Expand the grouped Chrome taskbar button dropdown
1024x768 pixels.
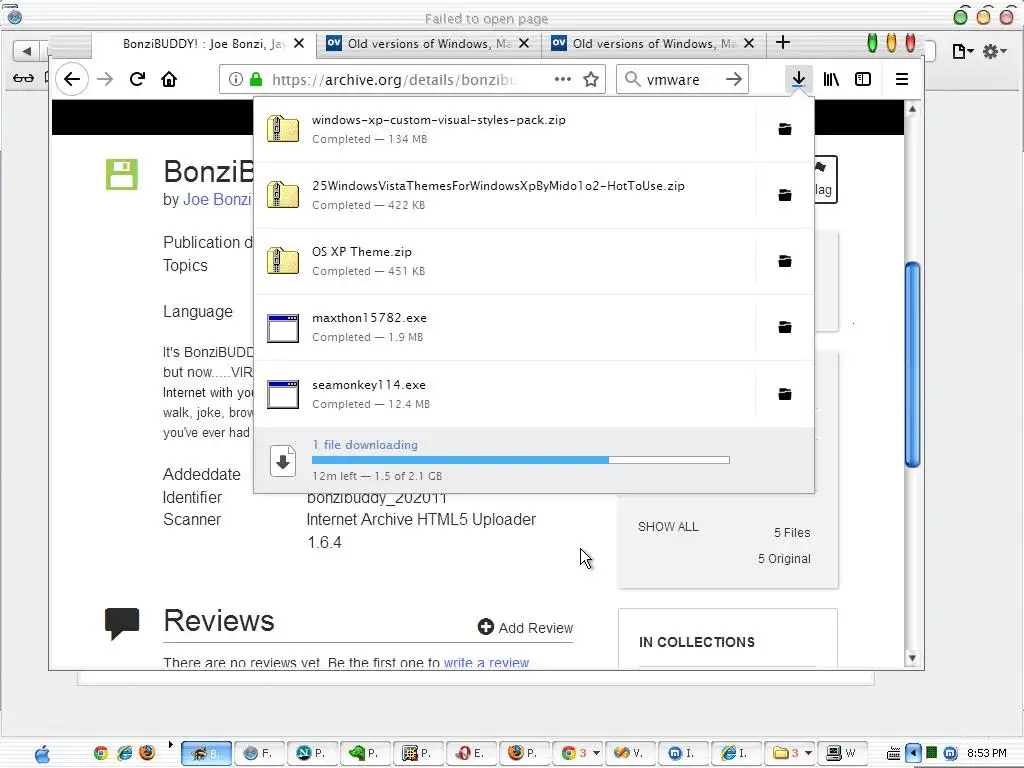(596, 753)
